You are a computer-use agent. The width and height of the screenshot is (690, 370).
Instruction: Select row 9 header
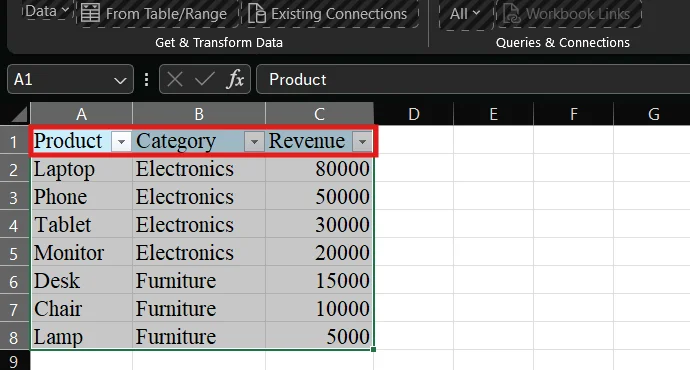(x=14, y=361)
